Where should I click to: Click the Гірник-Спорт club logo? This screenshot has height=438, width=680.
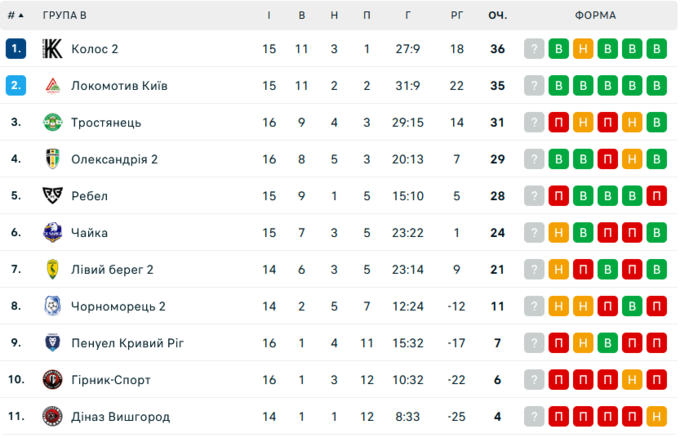pyautogui.click(x=53, y=380)
